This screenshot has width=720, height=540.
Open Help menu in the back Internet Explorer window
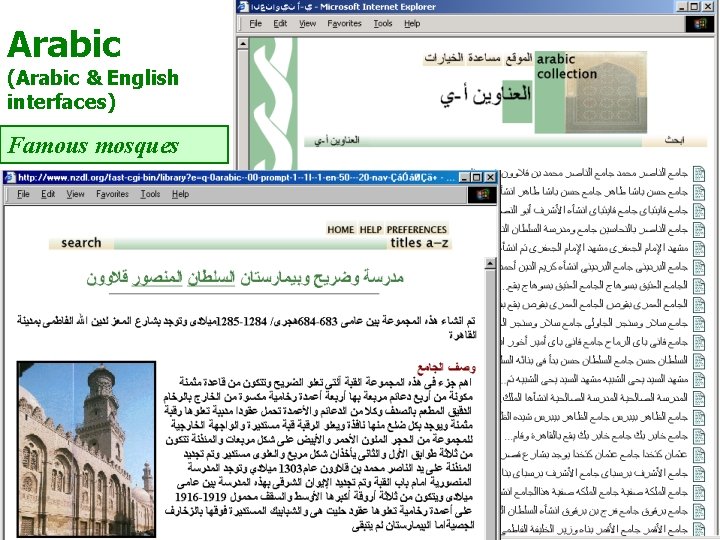(x=412, y=23)
